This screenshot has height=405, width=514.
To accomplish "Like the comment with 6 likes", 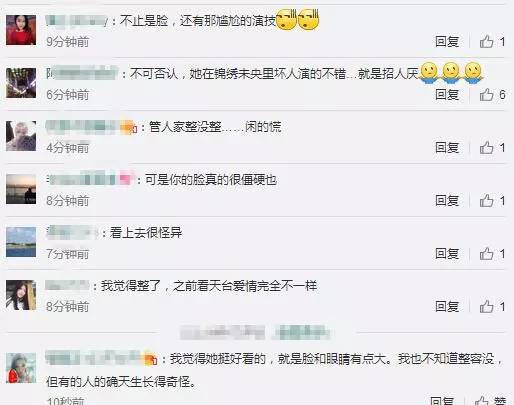I will pos(486,95).
